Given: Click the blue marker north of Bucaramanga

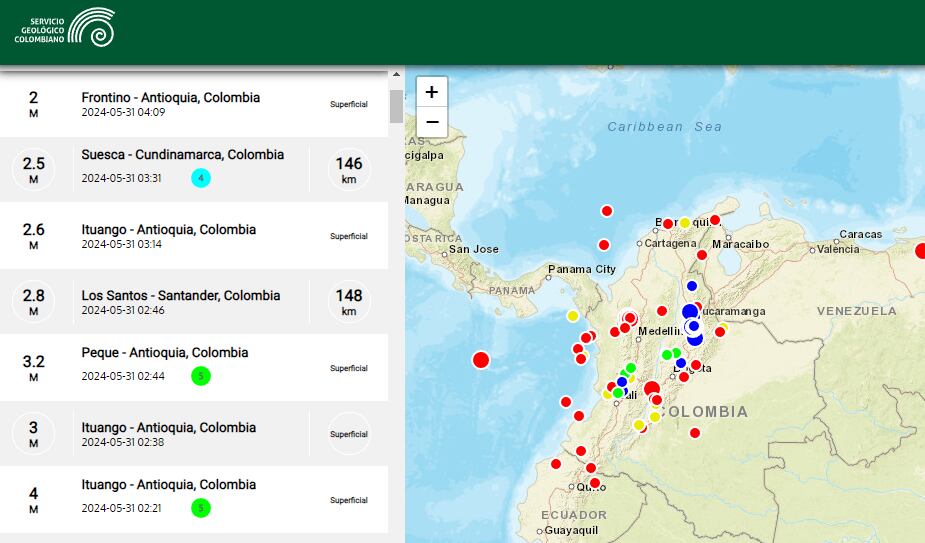Looking at the screenshot, I should pos(692,286).
